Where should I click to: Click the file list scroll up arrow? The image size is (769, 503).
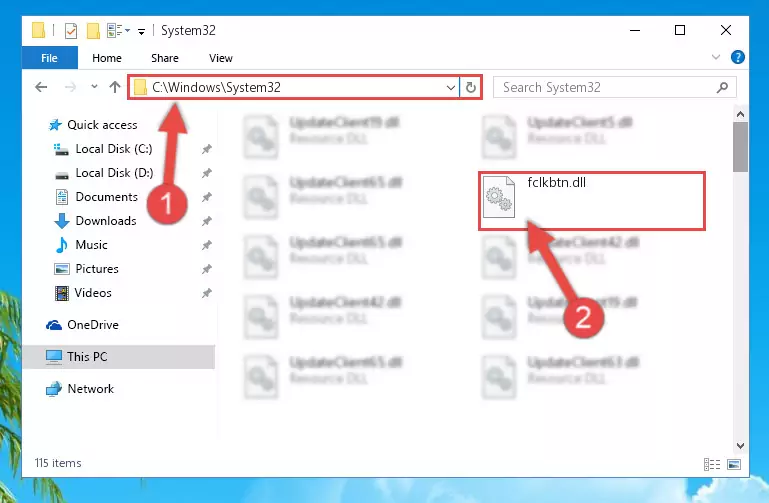click(741, 114)
